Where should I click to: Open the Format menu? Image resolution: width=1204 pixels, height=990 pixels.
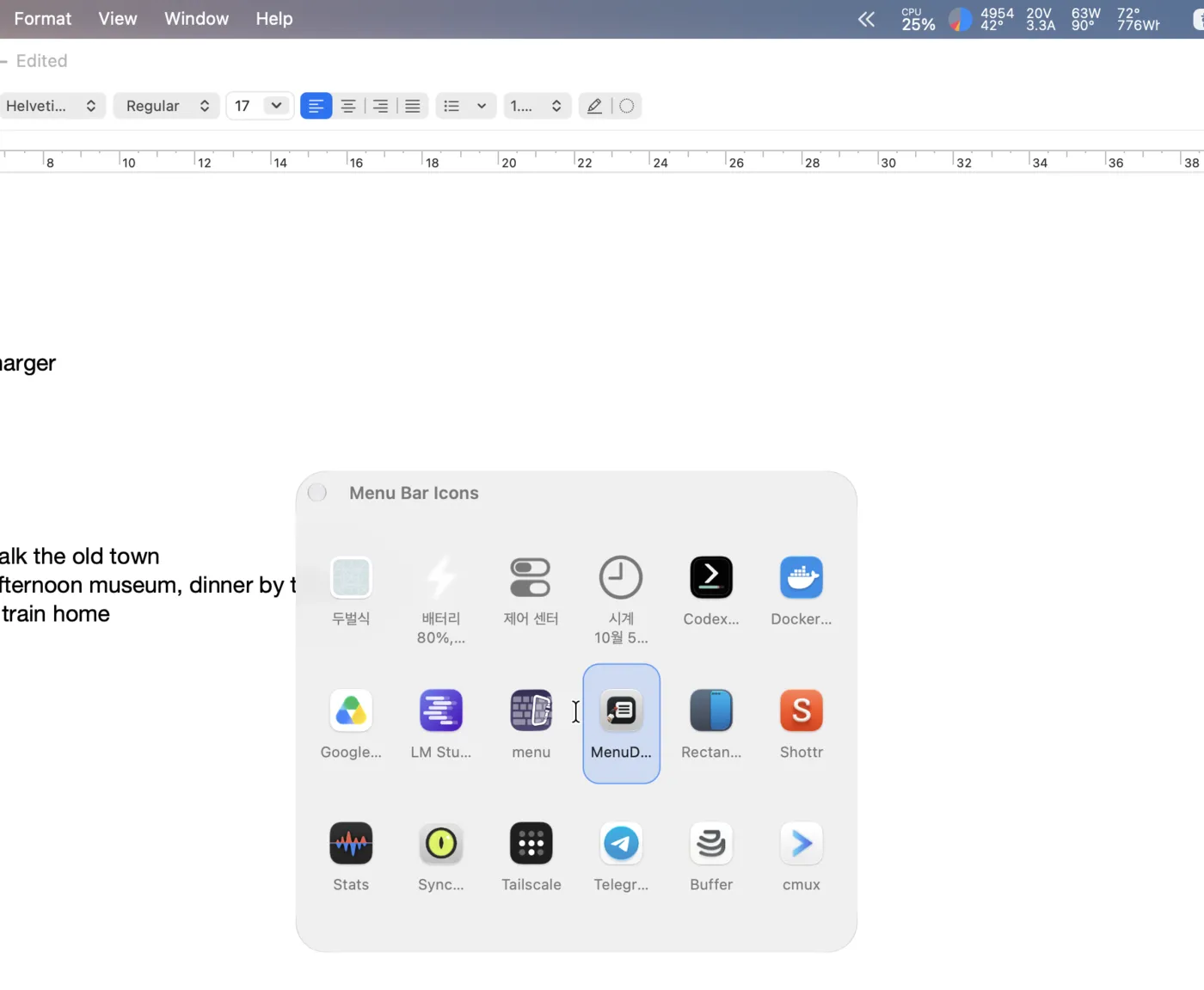pyautogui.click(x=43, y=19)
